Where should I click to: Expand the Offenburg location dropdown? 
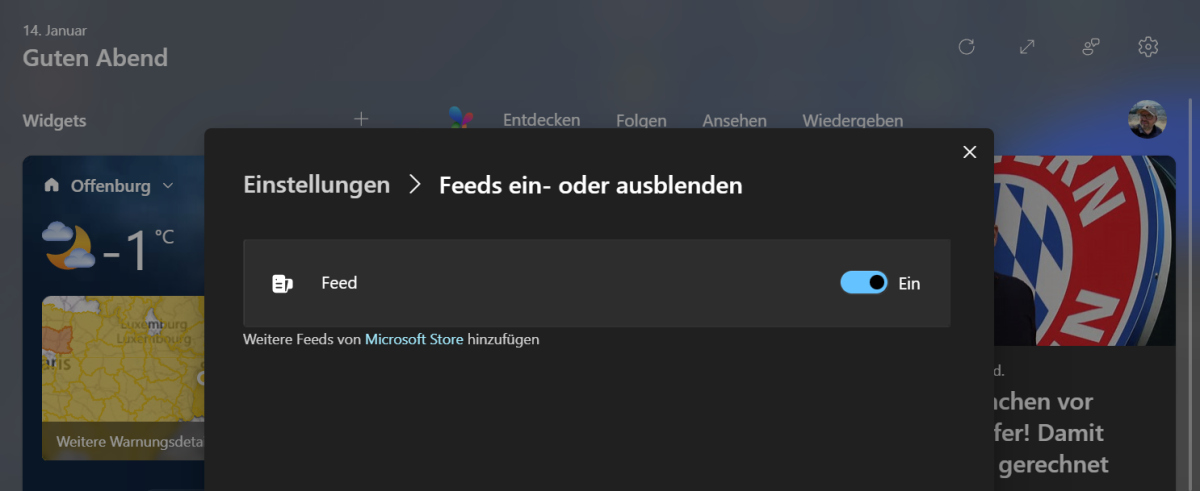[168, 185]
